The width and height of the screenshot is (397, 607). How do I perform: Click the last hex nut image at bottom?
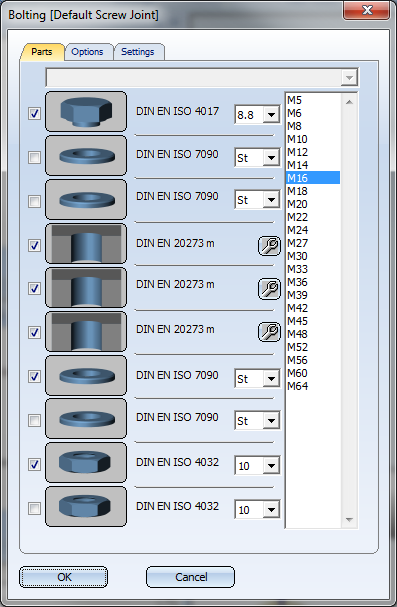click(86, 507)
